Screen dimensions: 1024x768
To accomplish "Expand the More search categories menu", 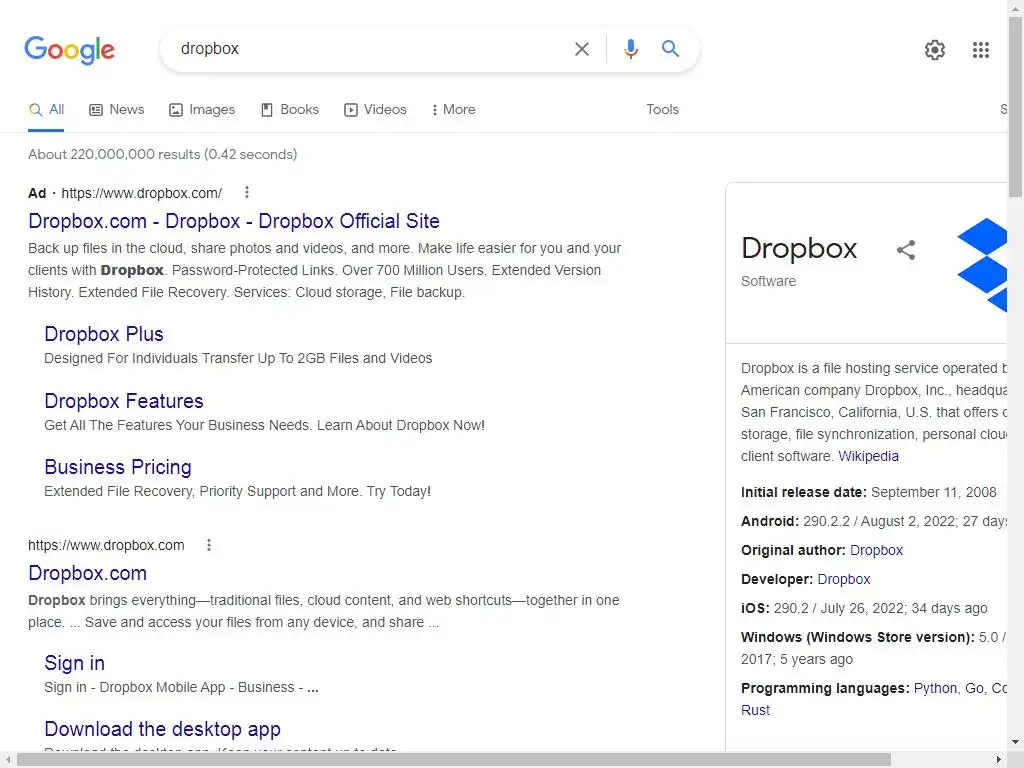I will tap(453, 110).
